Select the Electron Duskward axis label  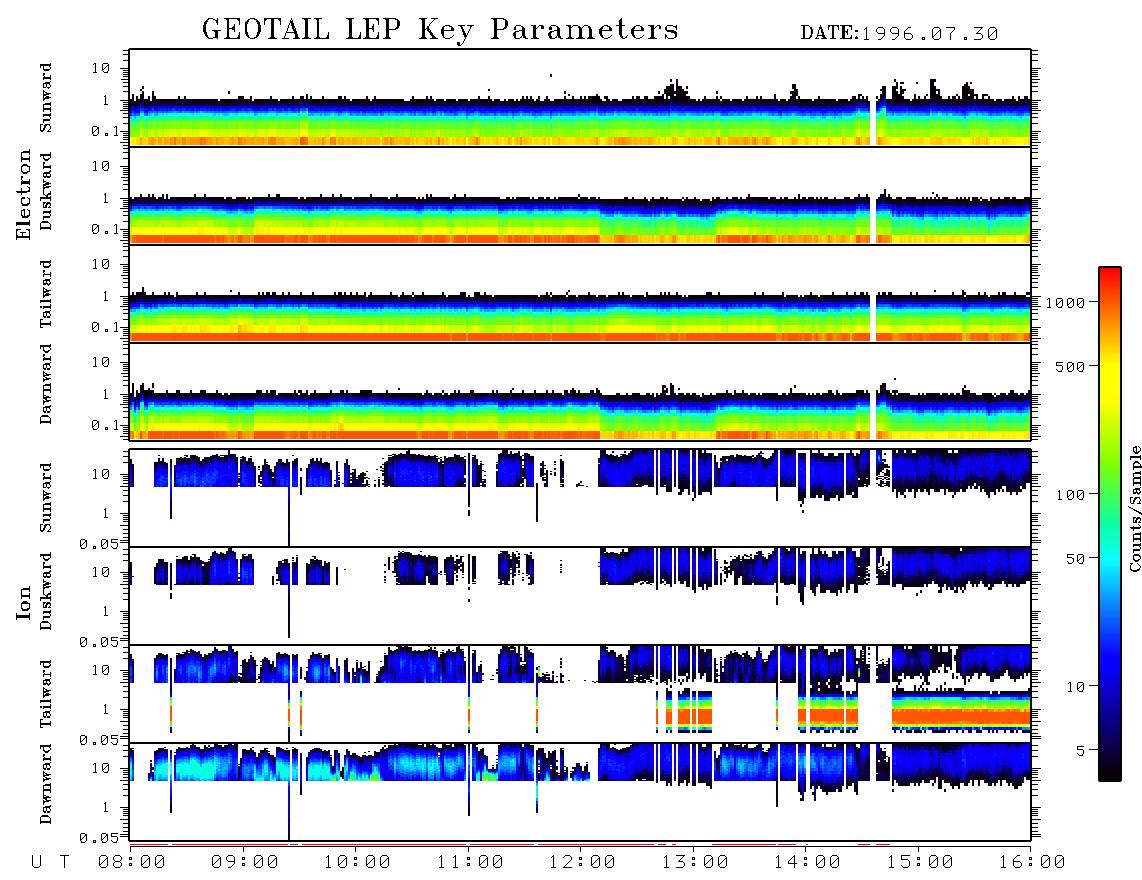(46, 191)
